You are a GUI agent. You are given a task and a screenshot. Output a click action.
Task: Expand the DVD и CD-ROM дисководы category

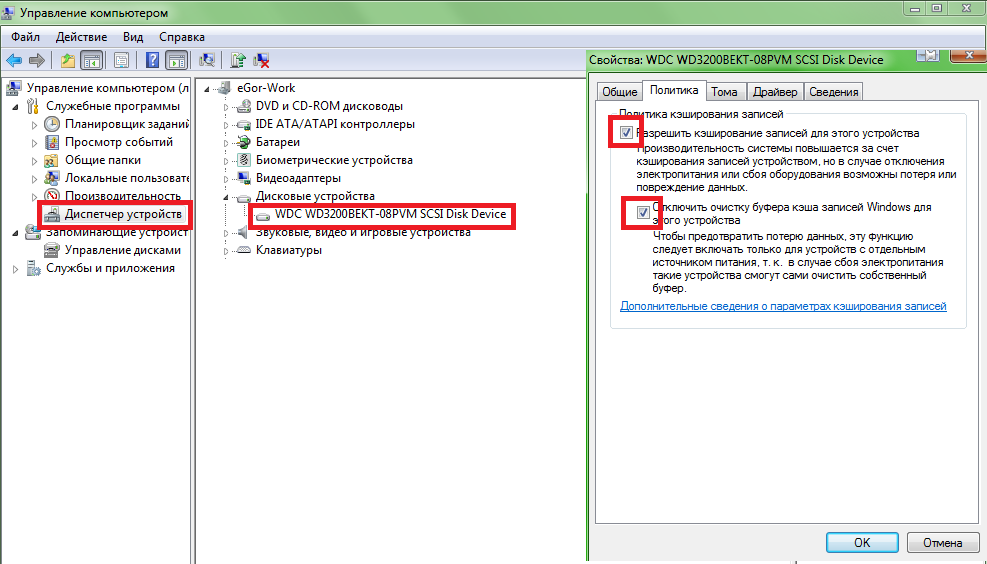point(226,106)
